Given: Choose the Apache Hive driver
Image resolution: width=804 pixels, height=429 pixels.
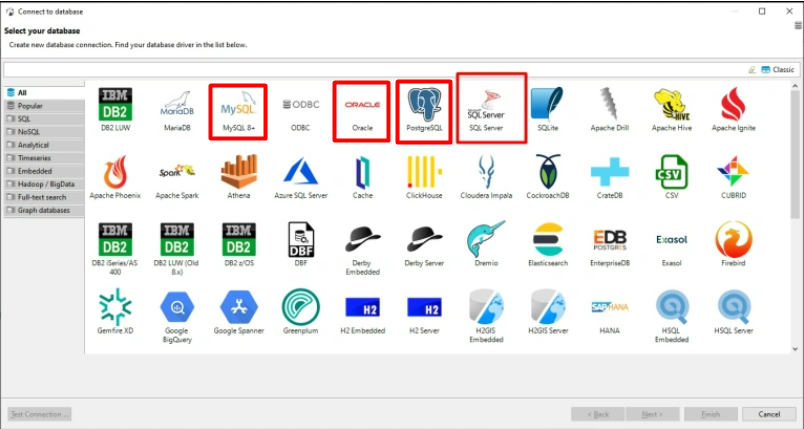Looking at the screenshot, I should pos(671,110).
